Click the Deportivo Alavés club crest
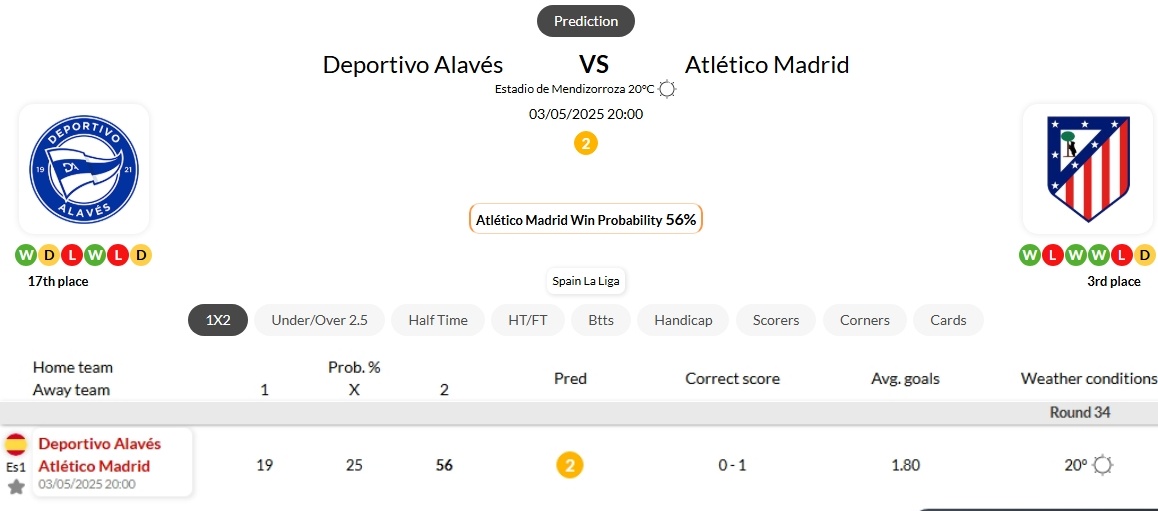Screen dimensions: 1158x511 click(83, 169)
